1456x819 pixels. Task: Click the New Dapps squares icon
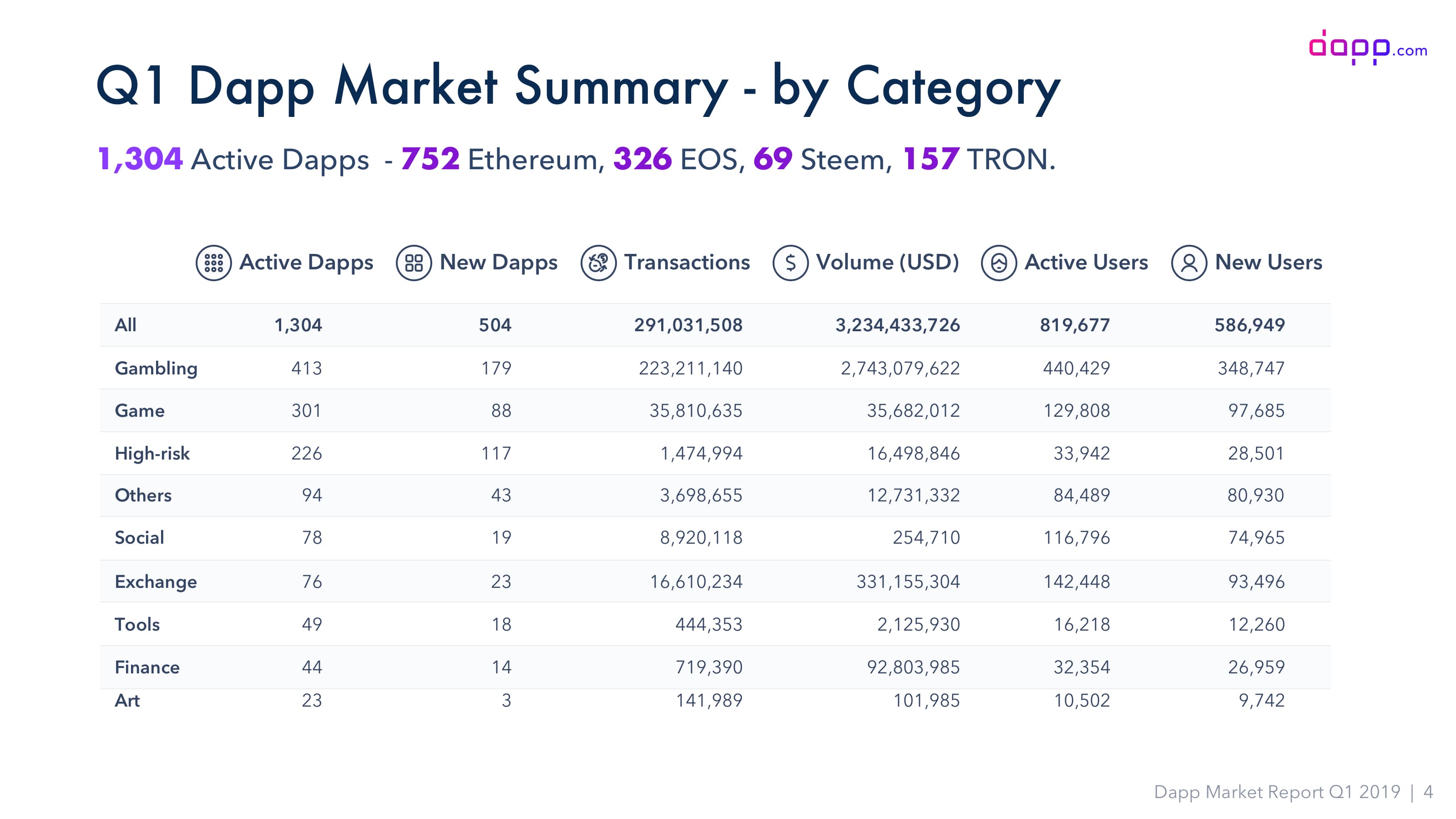[x=414, y=263]
